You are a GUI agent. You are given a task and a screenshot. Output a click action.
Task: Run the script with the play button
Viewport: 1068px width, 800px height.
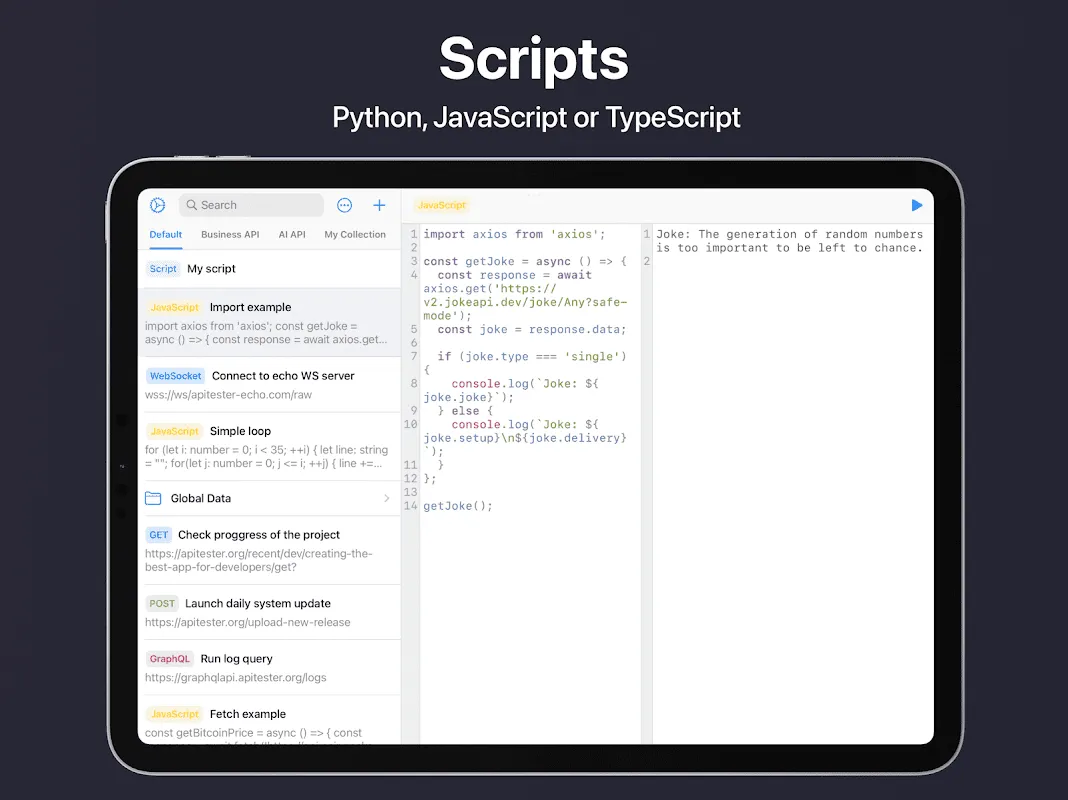pyautogui.click(x=917, y=205)
